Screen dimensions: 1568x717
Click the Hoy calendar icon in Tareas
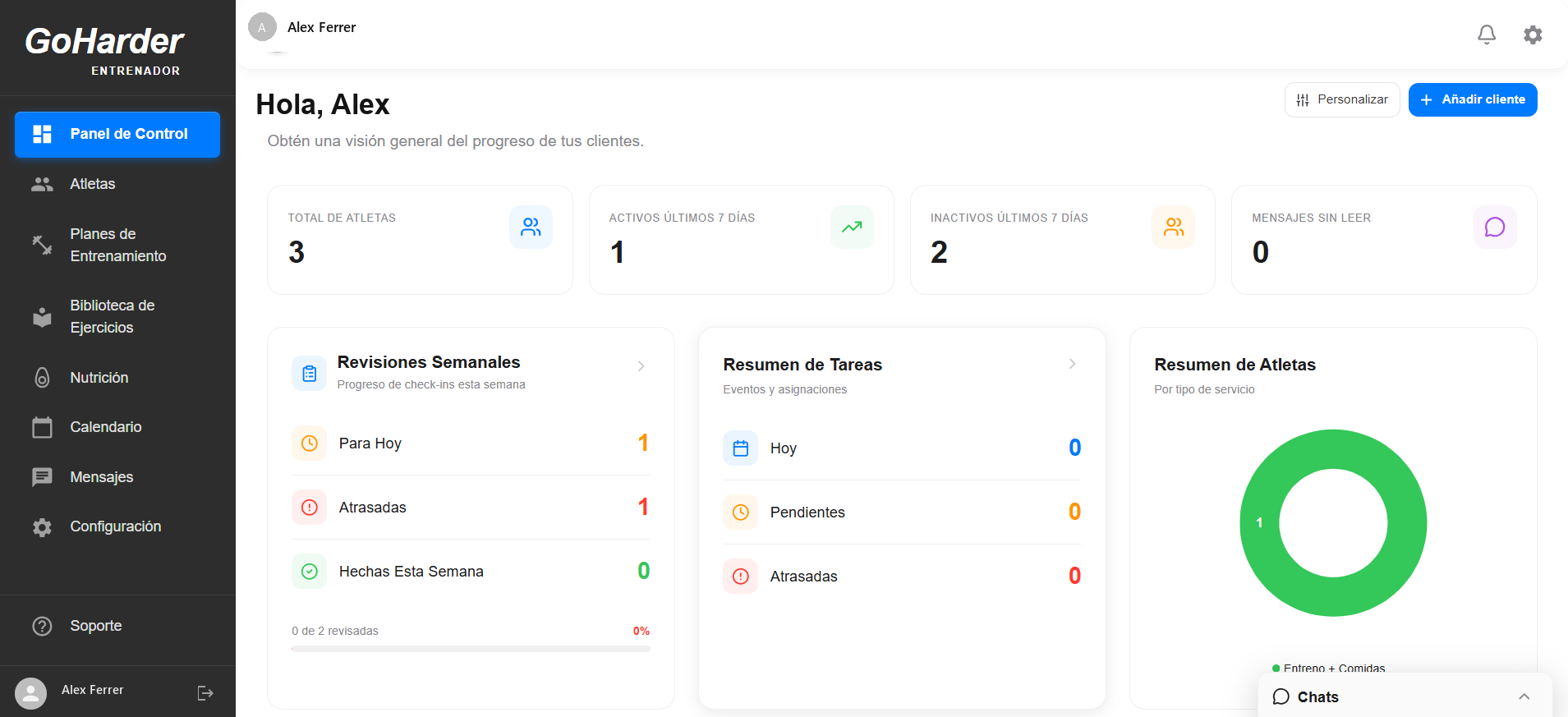coord(741,448)
